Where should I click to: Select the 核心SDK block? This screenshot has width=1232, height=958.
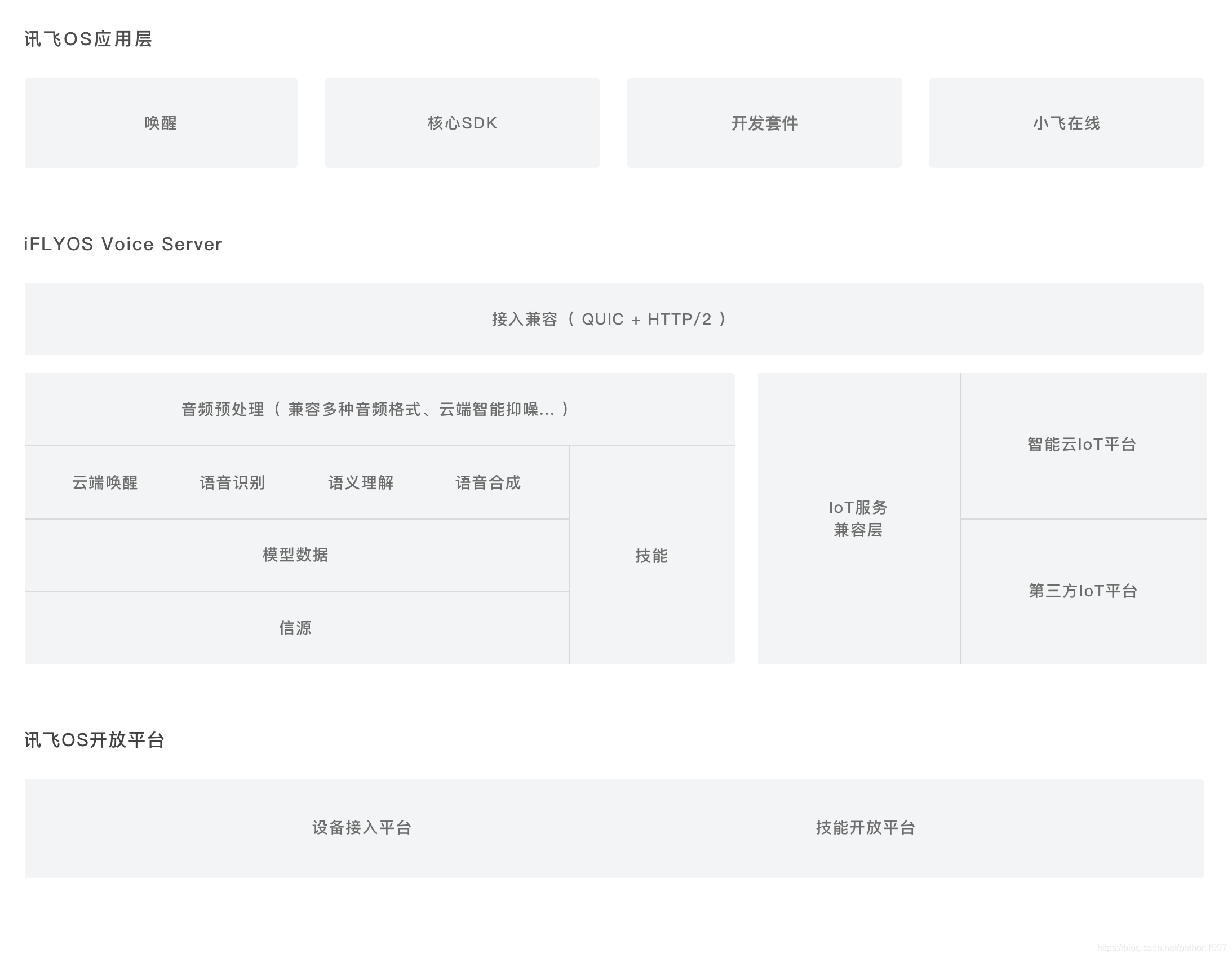(x=463, y=123)
